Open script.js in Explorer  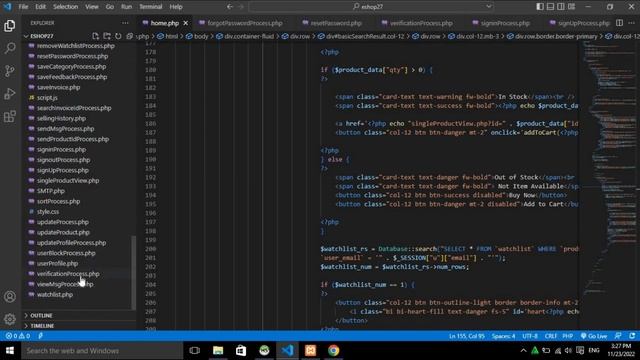[x=47, y=98]
